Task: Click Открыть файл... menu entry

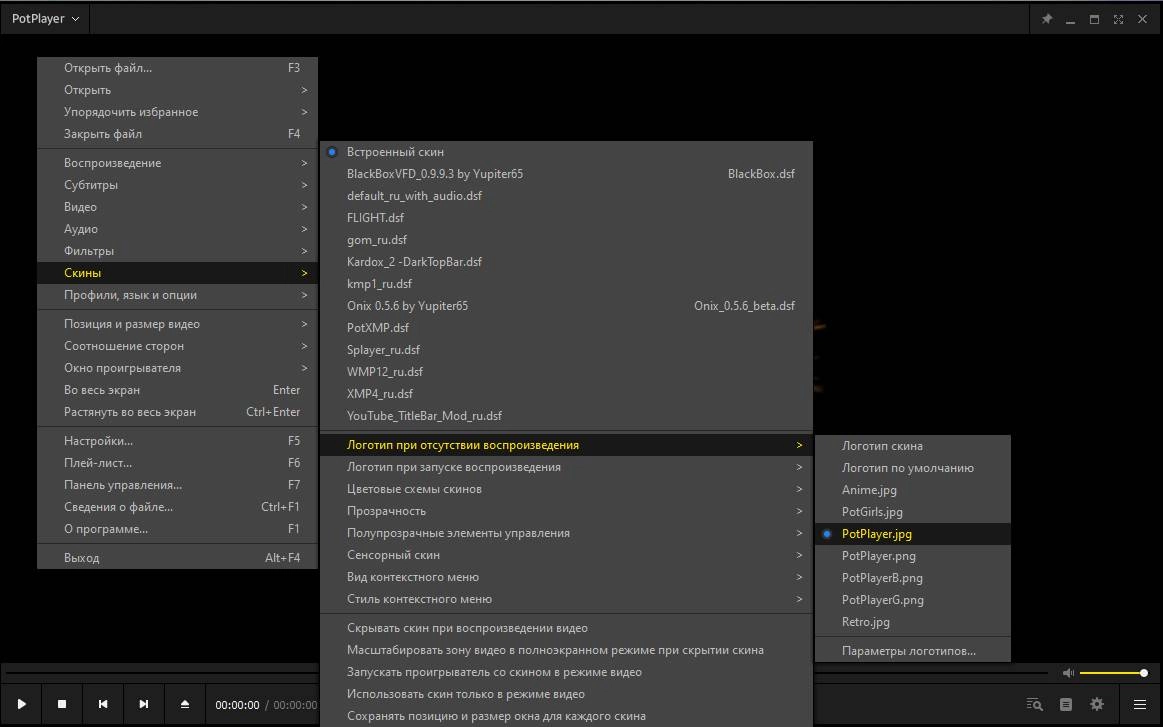Action: coord(177,68)
